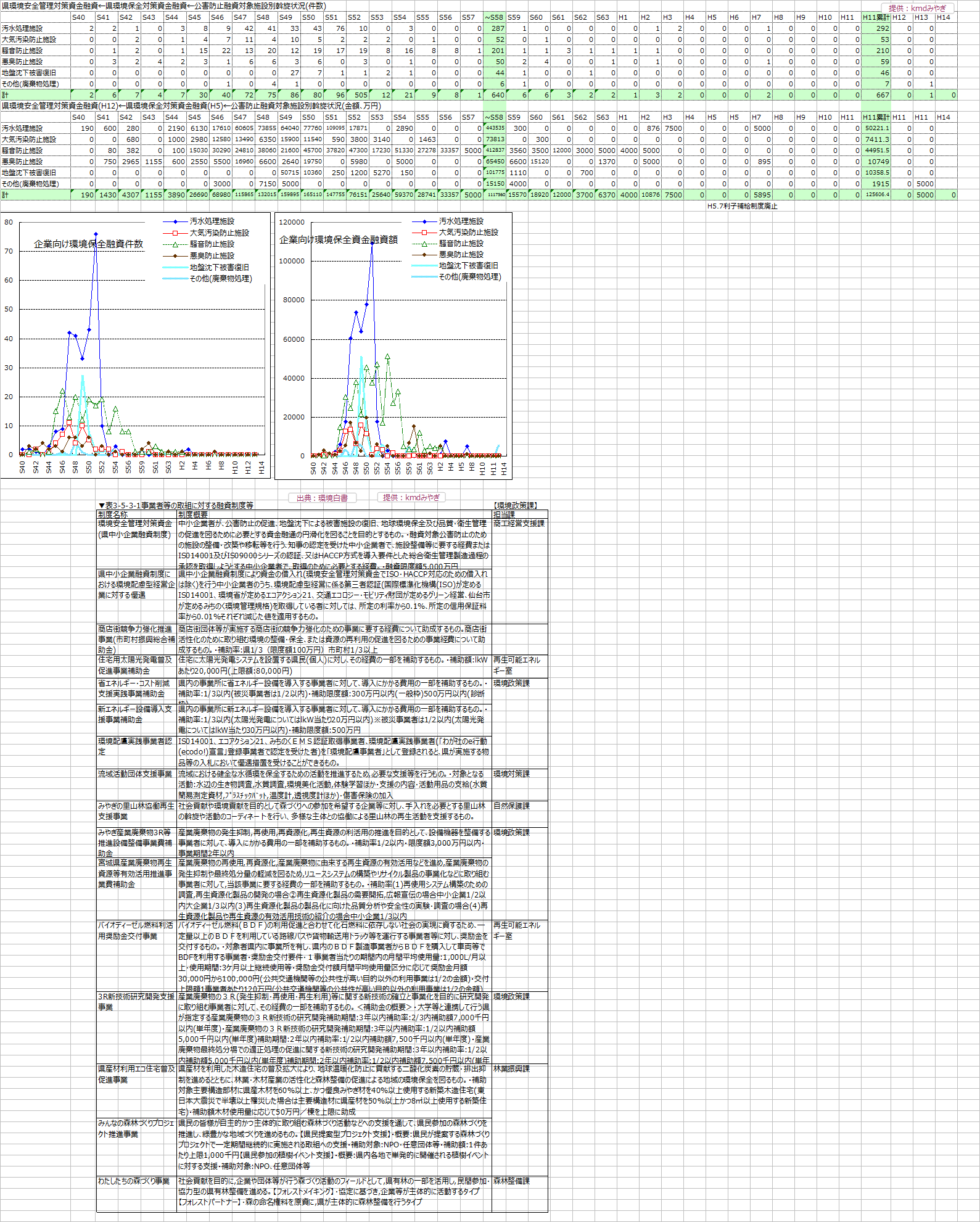
Task: Select the ～S58 total cell showing 287
Action: coord(495,28)
